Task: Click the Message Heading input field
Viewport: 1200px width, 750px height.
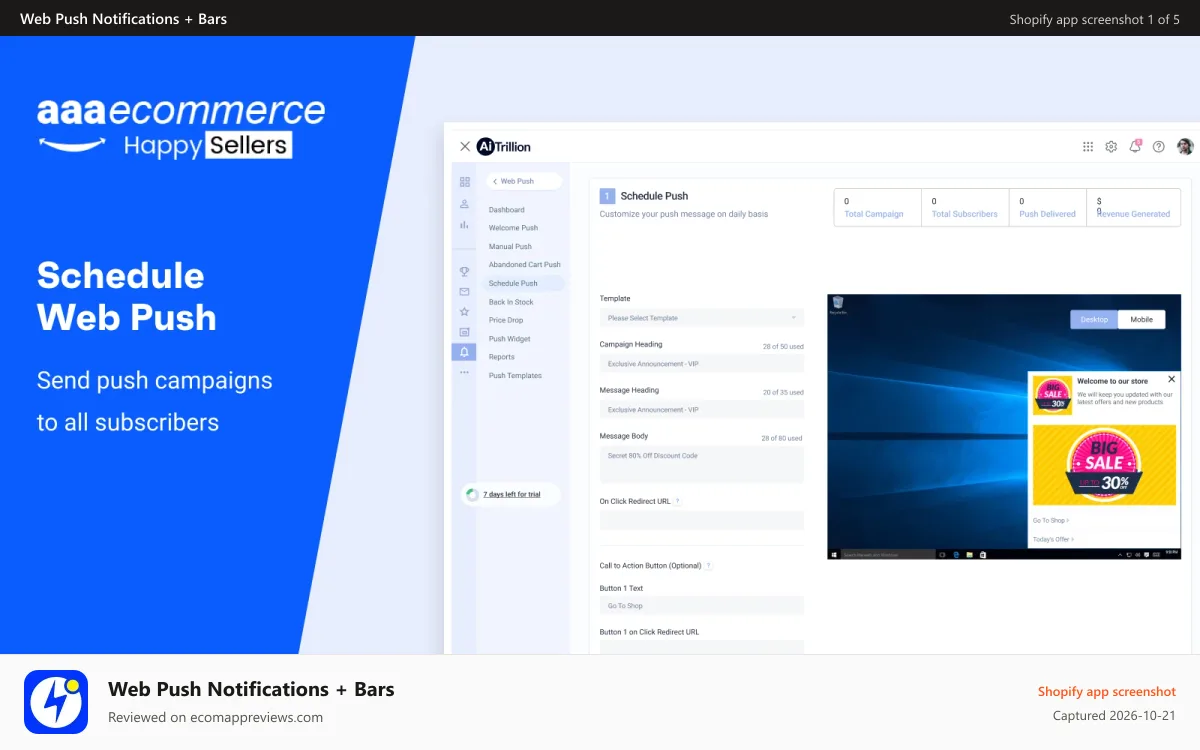Action: [702, 410]
